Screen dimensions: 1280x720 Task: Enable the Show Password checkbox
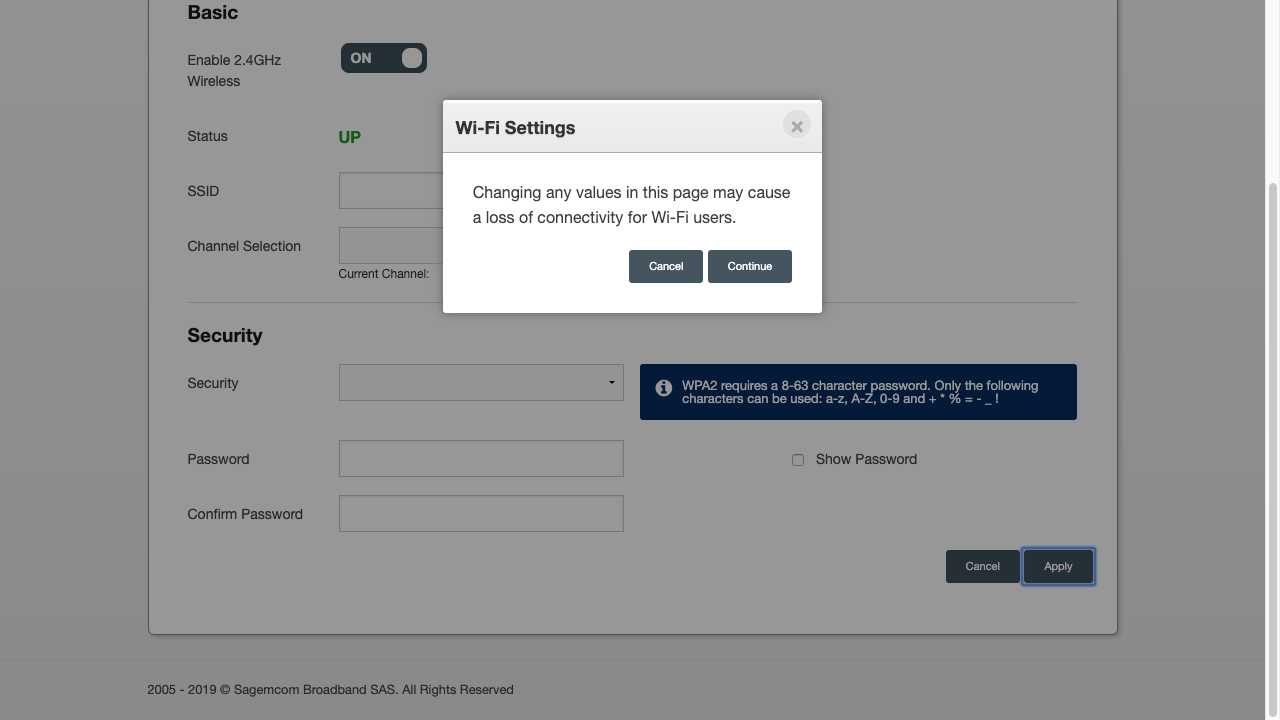click(797, 459)
